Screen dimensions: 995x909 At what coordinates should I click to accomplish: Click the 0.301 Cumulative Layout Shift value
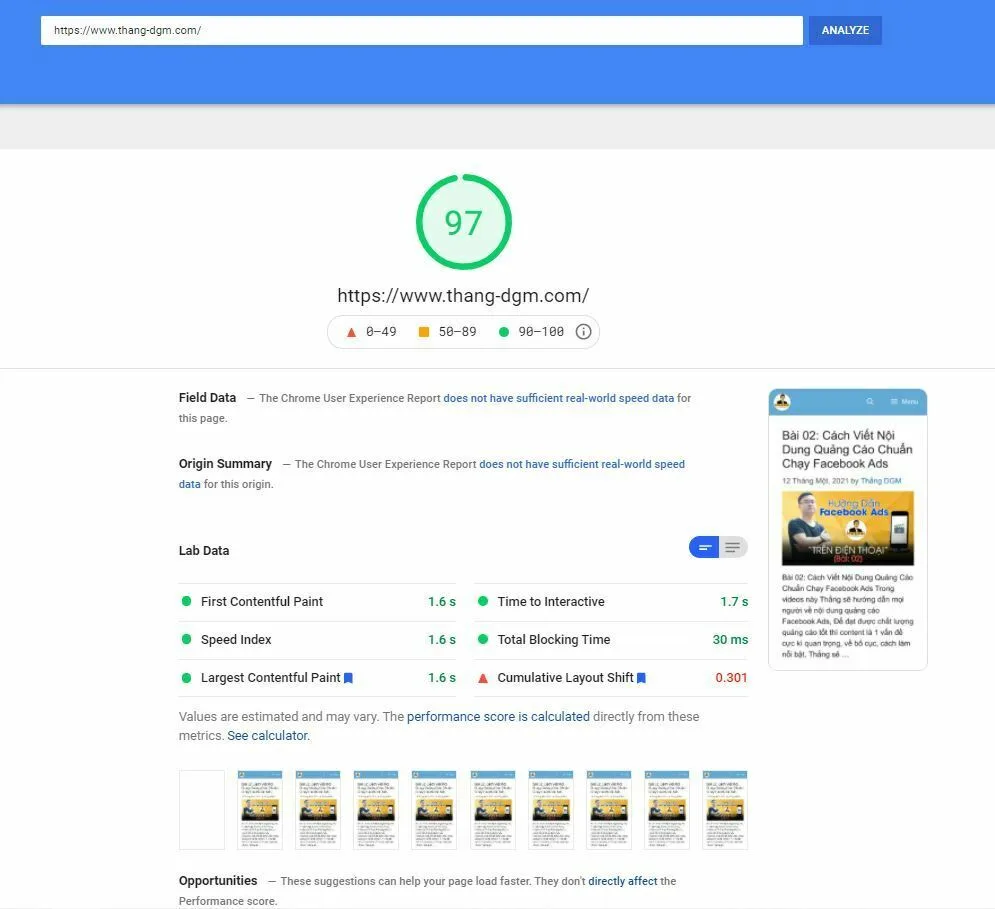click(x=731, y=678)
